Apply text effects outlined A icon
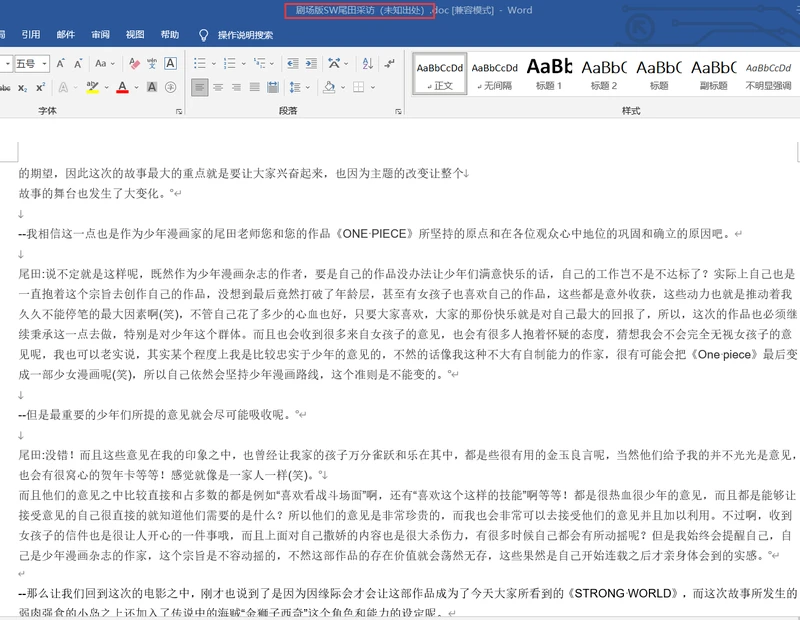 [x=63, y=87]
